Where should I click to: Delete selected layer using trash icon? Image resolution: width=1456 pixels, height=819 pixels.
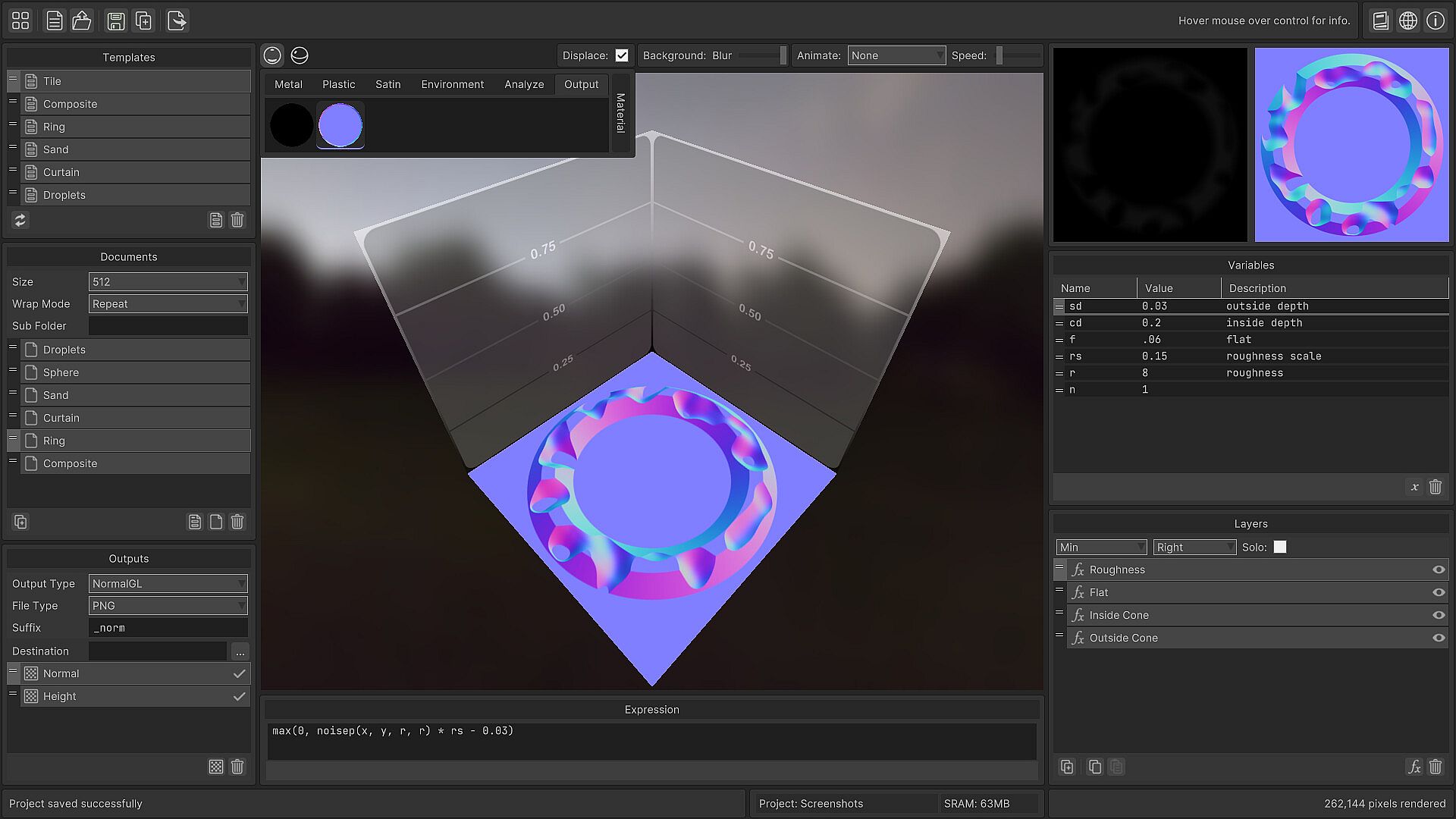click(1435, 767)
